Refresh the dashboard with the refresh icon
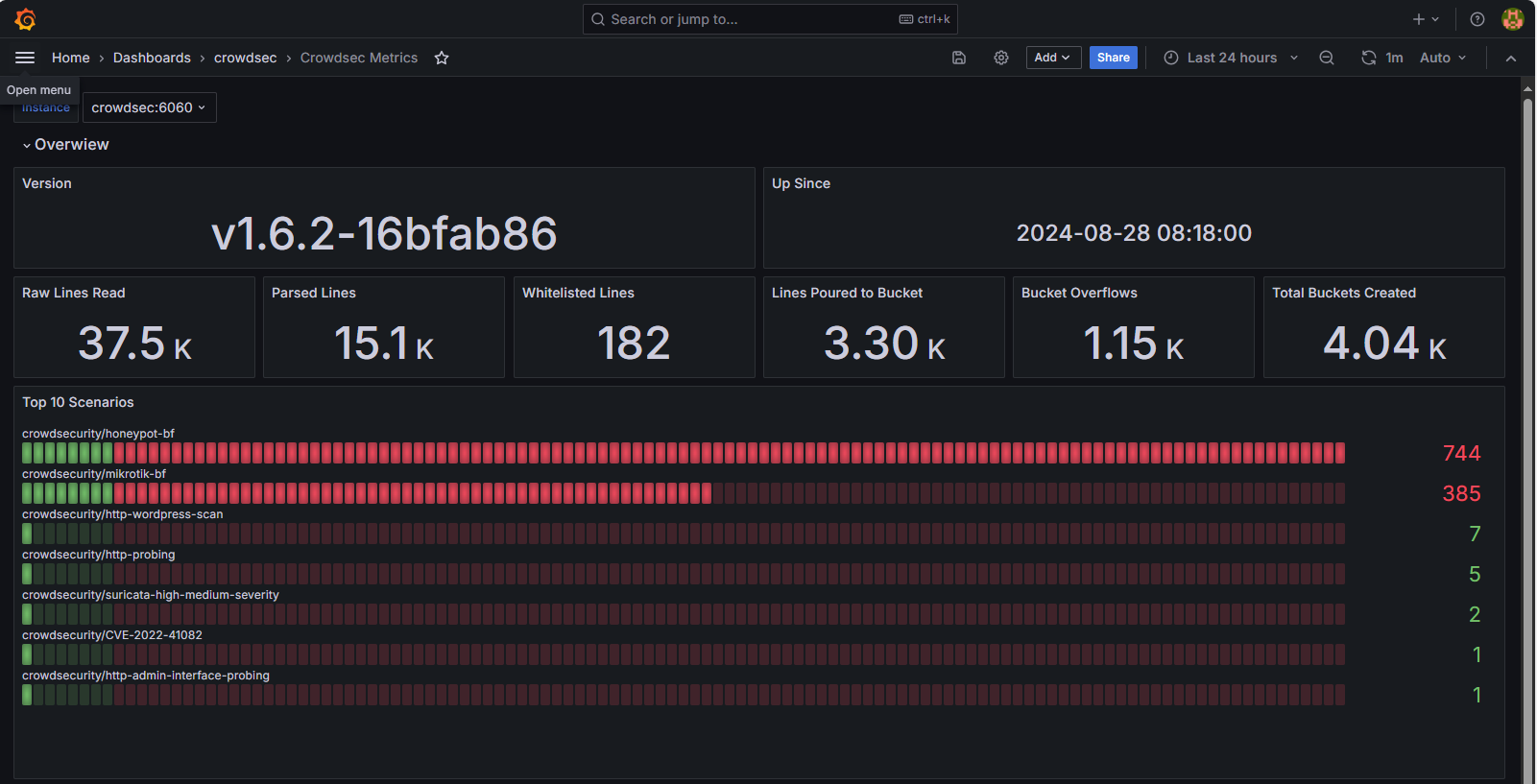This screenshot has height=784, width=1537. (x=1368, y=58)
